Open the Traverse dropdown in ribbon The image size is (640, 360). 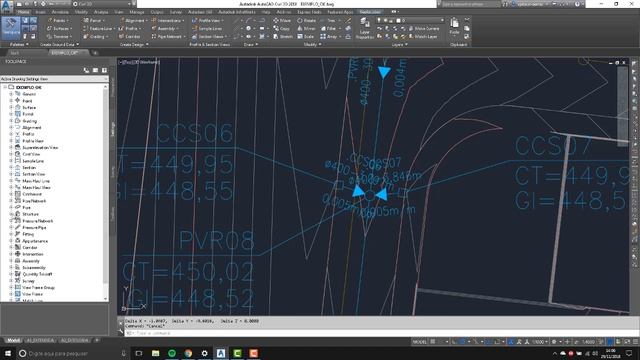(60, 36)
